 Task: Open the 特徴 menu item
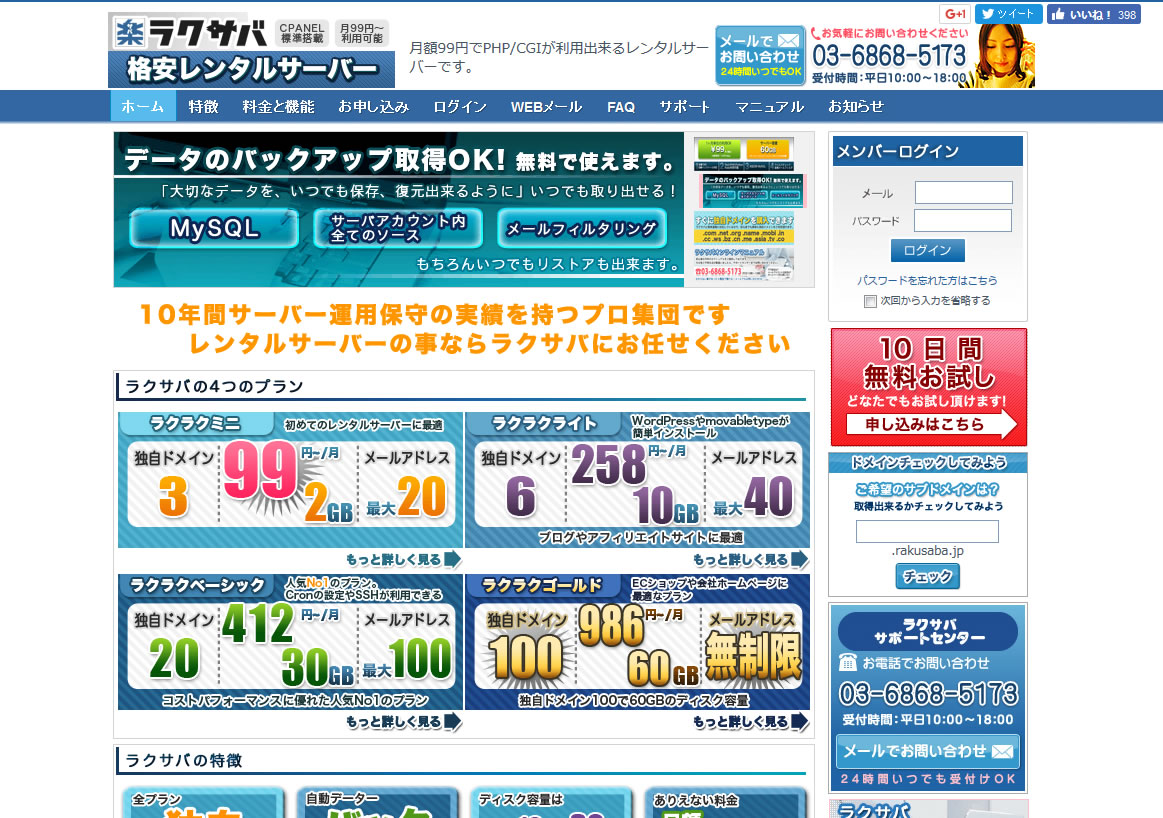(x=202, y=107)
